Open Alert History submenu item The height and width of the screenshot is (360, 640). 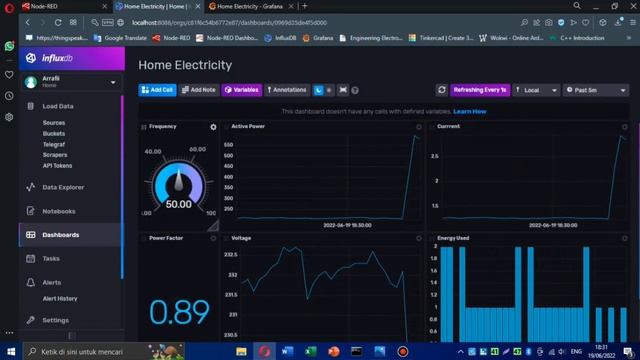click(60, 298)
